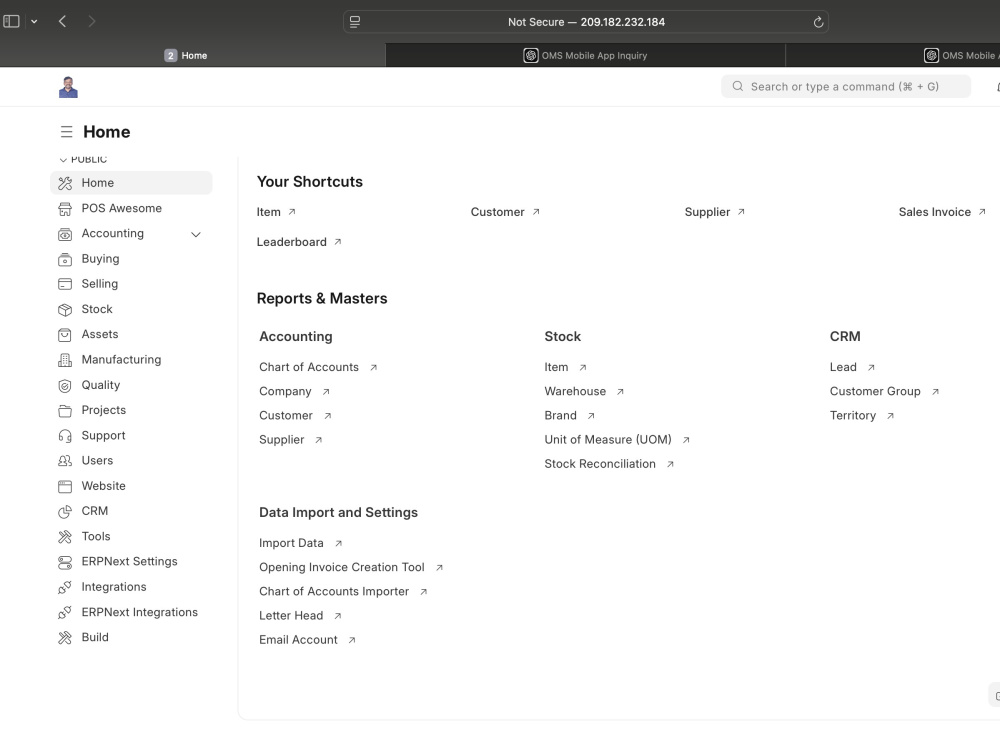Screen dimensions: 1000x750
Task: Click the Accounting sidebar icon
Action: click(65, 234)
